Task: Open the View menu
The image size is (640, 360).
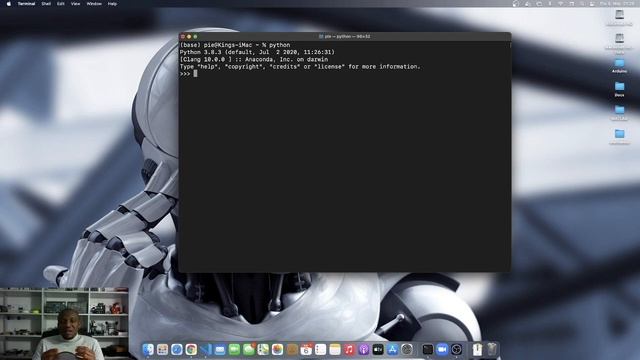Action: [76, 4]
